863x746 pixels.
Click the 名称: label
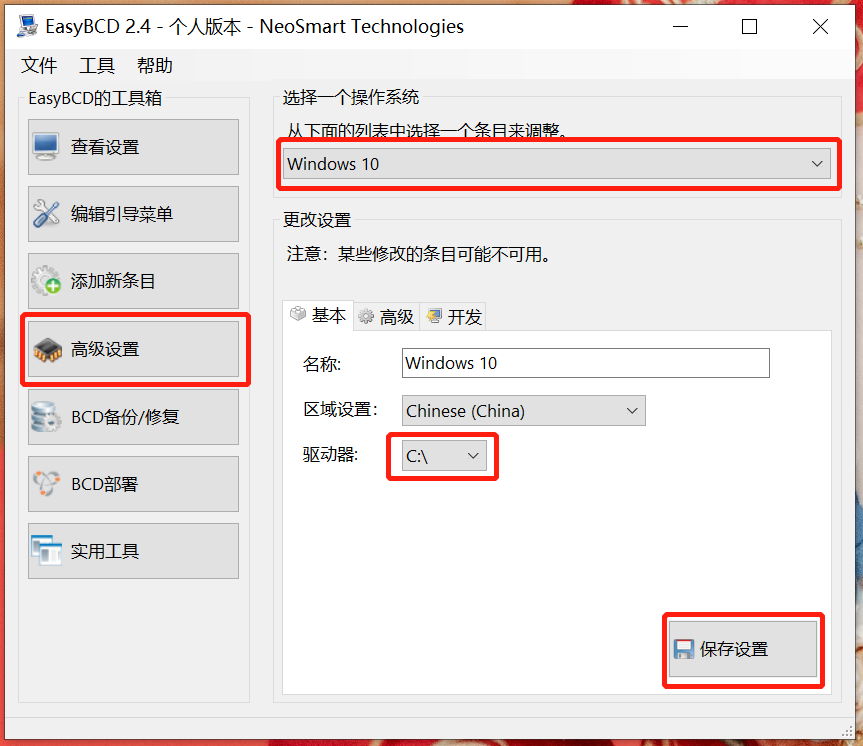pos(322,364)
